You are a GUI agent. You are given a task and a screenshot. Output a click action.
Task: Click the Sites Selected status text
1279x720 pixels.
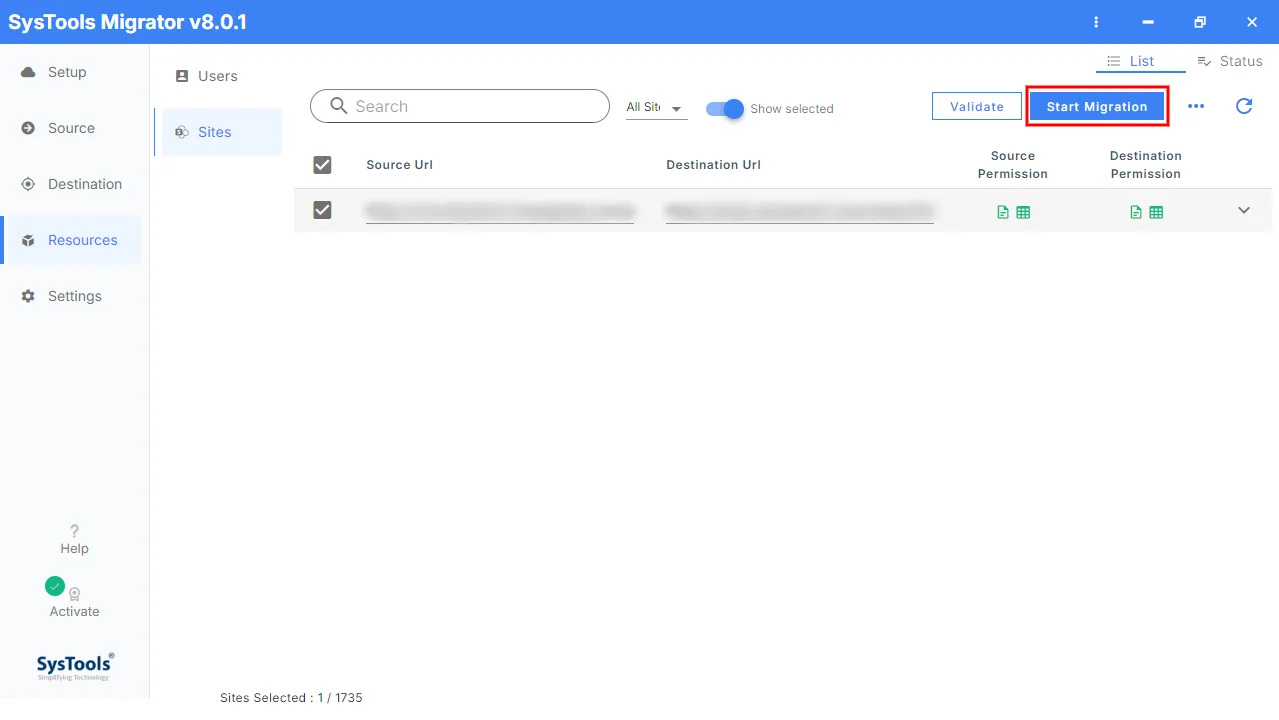(291, 698)
